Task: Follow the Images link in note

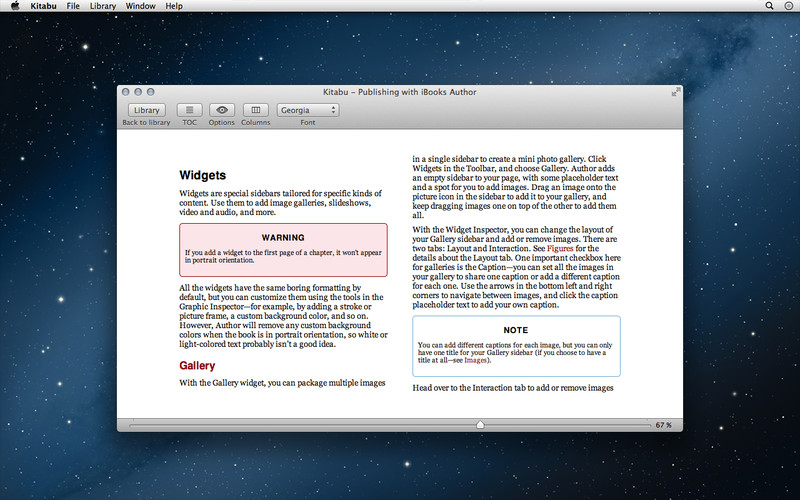Action: tap(475, 360)
